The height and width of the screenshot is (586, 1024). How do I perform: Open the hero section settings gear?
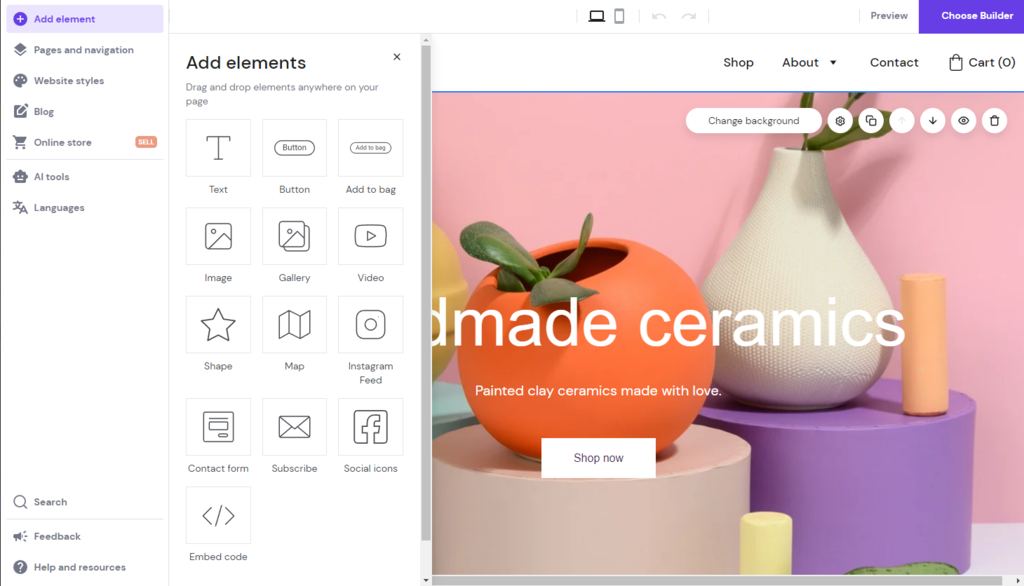click(840, 120)
